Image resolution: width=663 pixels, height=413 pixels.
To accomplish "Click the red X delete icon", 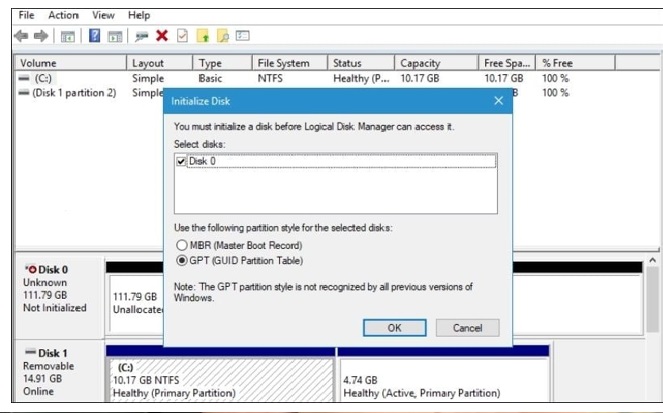I will point(161,36).
